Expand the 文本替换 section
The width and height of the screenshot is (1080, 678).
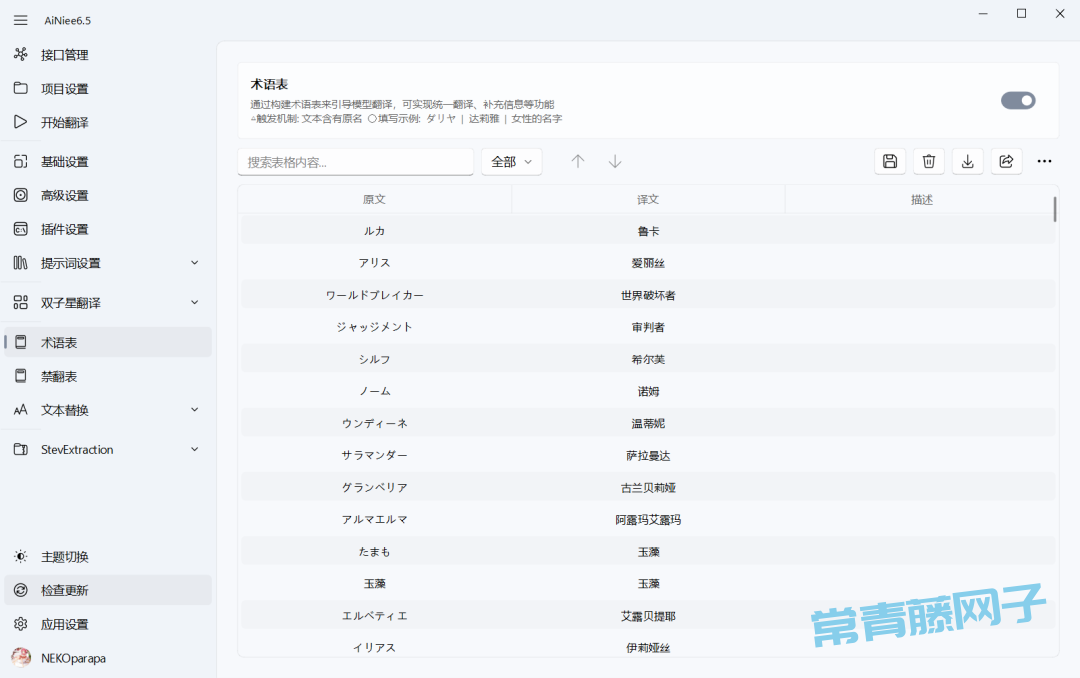194,410
